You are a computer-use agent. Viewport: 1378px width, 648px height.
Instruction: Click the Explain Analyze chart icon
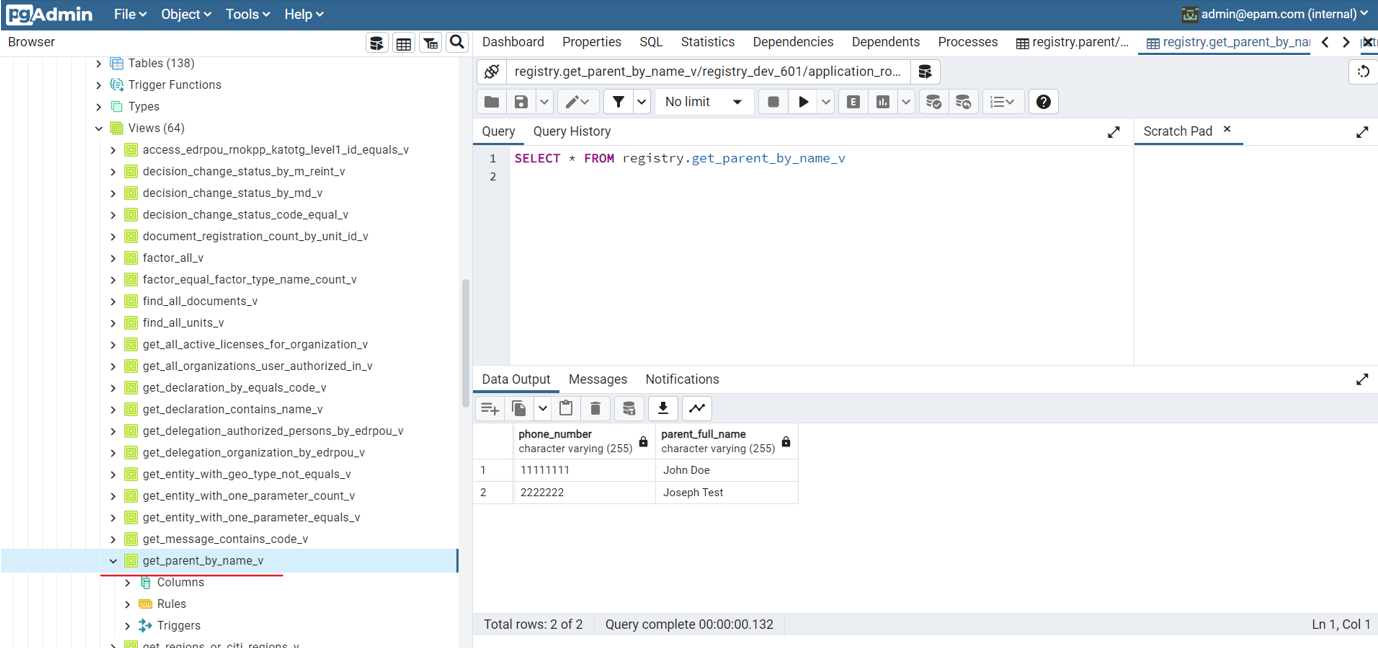click(x=883, y=102)
